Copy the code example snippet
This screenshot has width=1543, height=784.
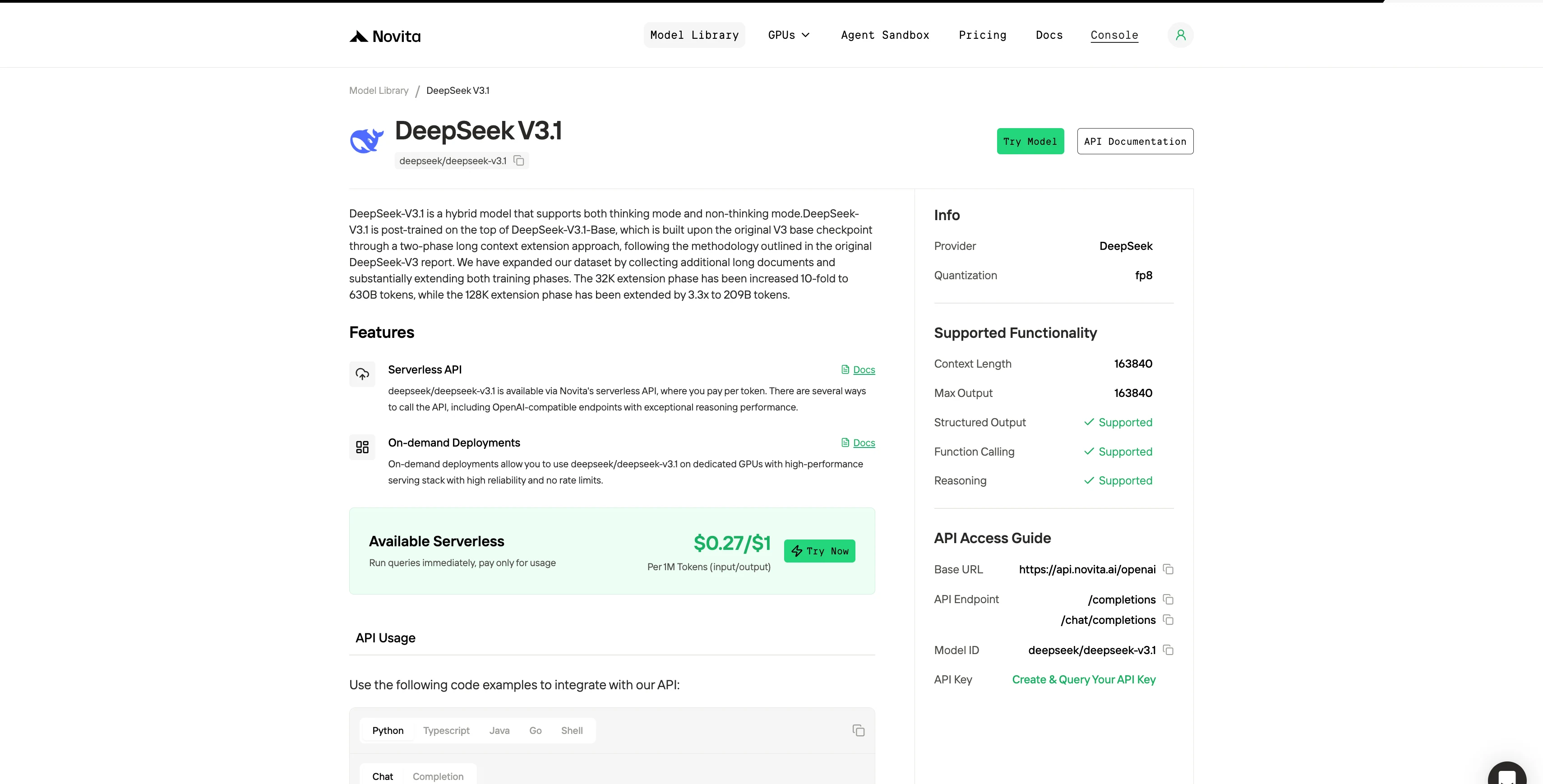click(859, 730)
